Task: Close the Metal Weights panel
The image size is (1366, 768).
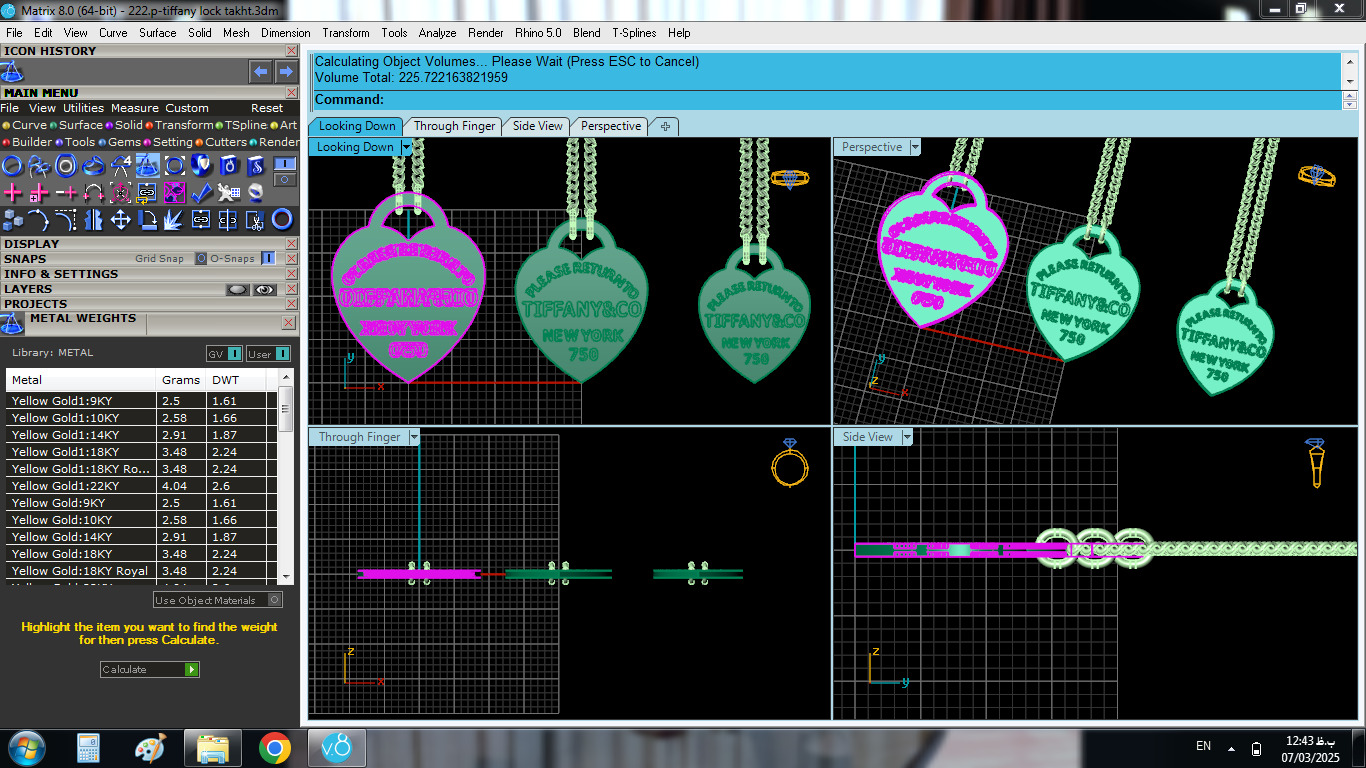Action: point(288,322)
